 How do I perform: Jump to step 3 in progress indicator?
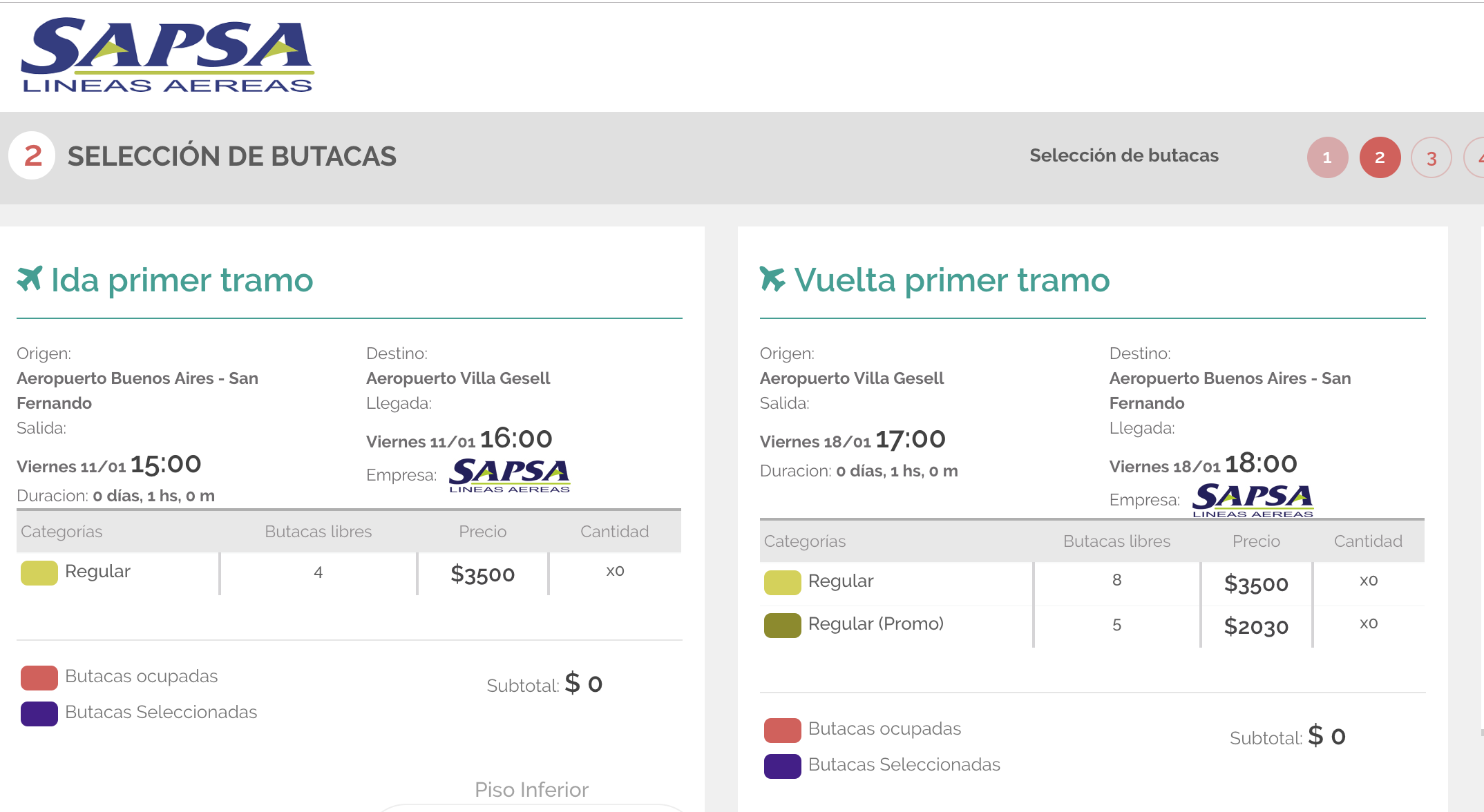pos(1431,158)
